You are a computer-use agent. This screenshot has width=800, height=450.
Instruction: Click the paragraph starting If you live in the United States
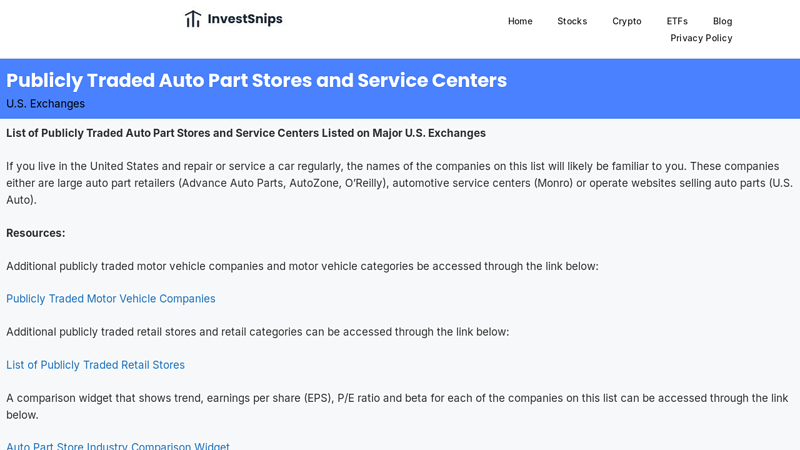399,183
